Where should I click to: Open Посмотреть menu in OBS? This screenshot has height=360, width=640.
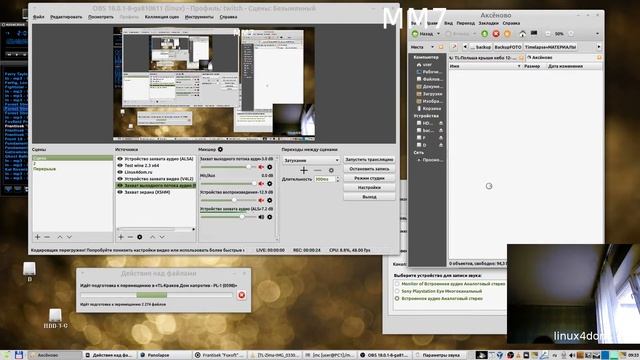[x=101, y=17]
